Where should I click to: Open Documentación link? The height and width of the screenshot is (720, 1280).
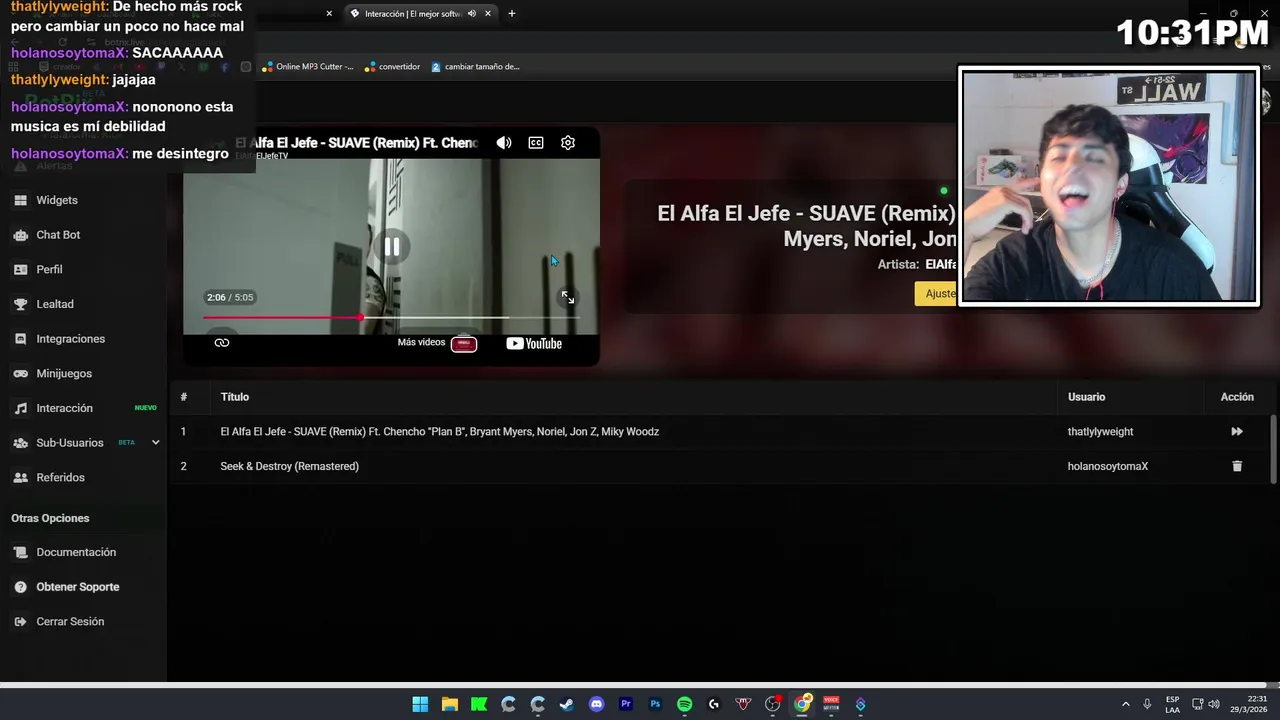pos(76,552)
